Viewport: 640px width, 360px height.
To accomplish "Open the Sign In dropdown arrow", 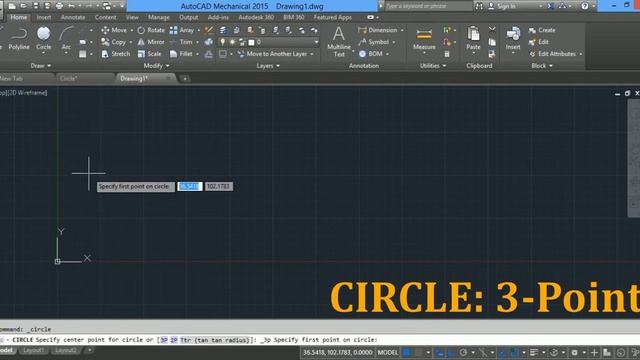I will click(x=540, y=6).
